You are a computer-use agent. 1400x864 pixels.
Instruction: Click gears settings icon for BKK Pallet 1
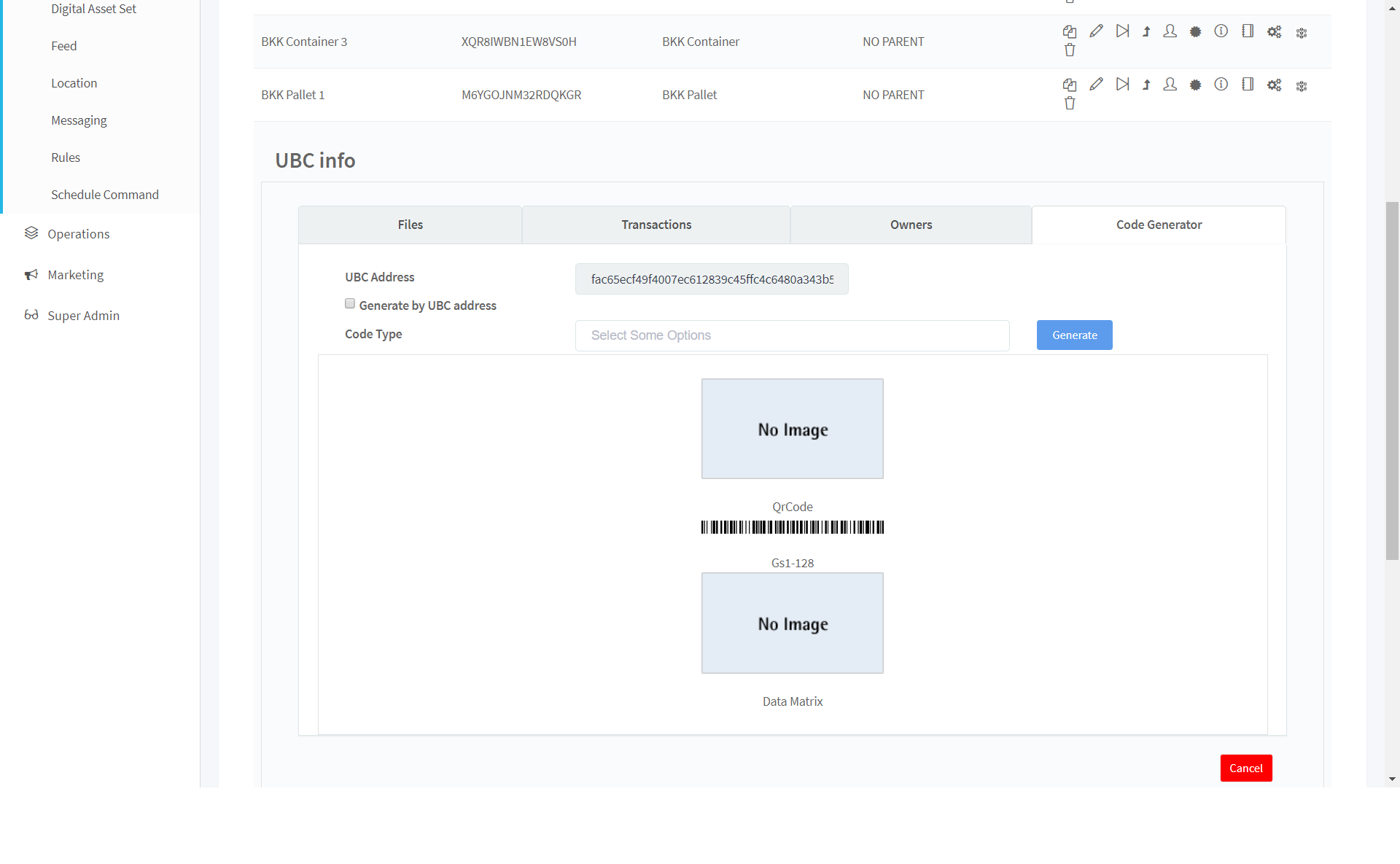(x=1274, y=85)
